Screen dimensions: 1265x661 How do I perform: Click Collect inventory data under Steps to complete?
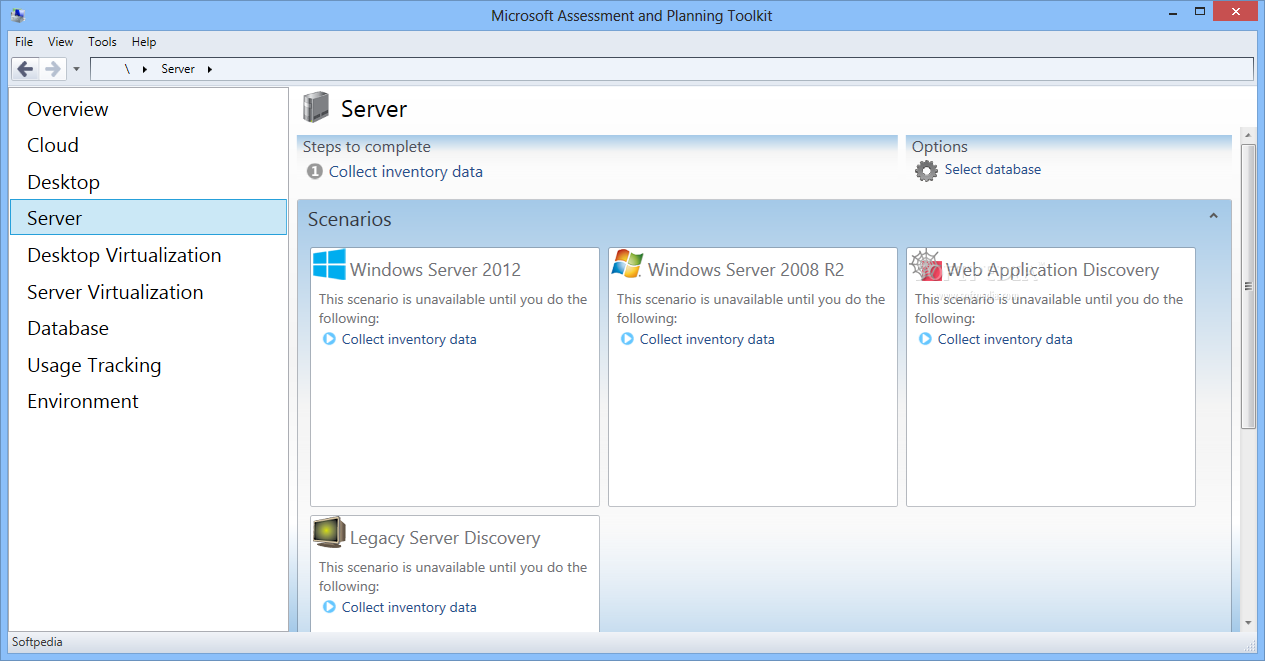click(x=406, y=172)
